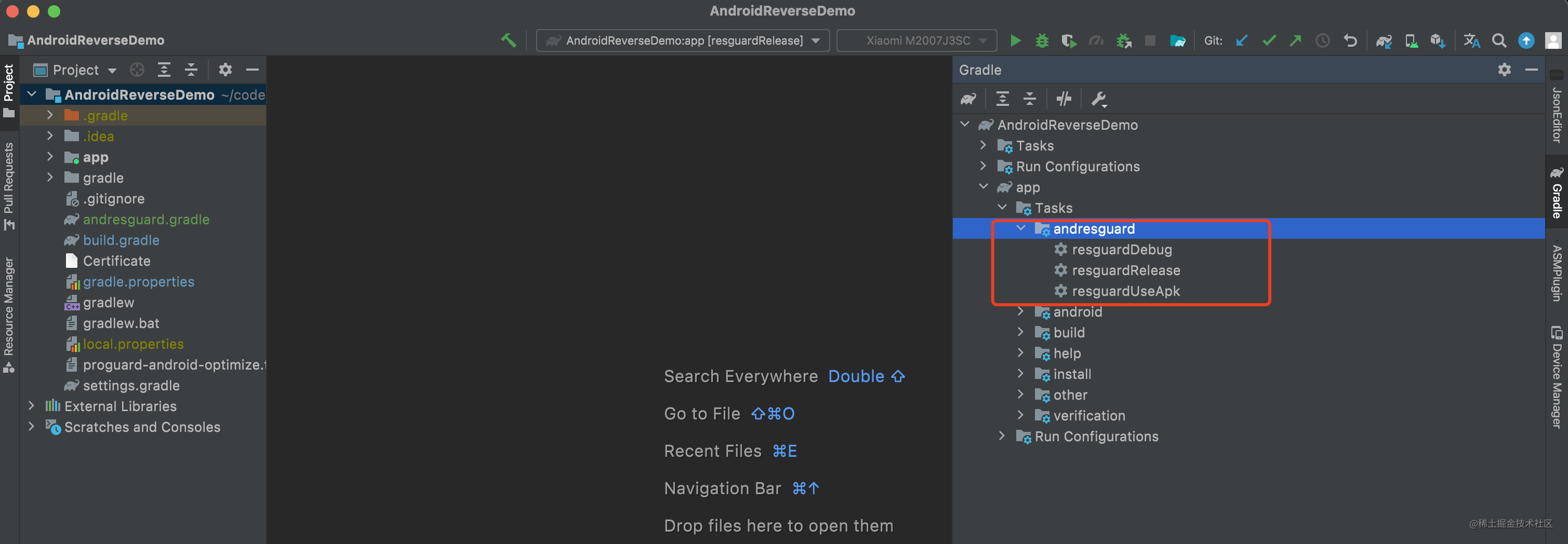Click the blue update arrow icon
Screen dimensions: 1568x544
(1526, 40)
